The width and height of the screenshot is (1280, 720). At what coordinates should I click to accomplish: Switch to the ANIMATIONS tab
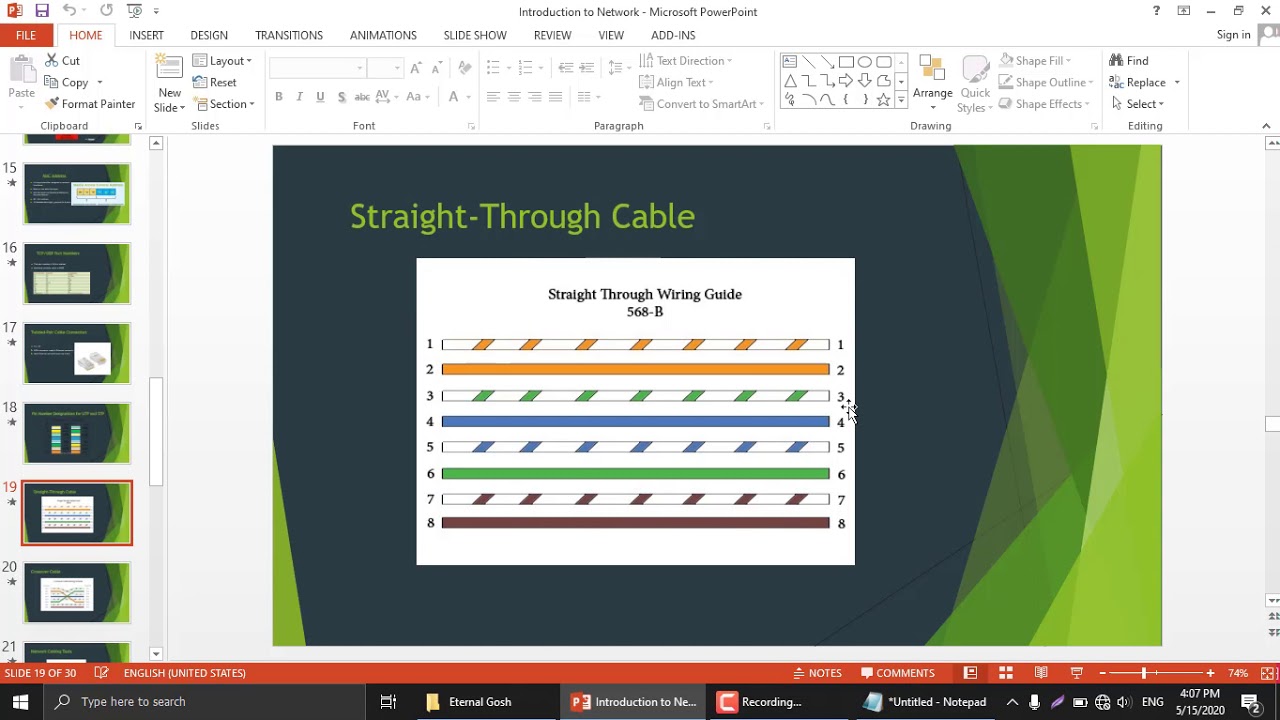[x=383, y=35]
